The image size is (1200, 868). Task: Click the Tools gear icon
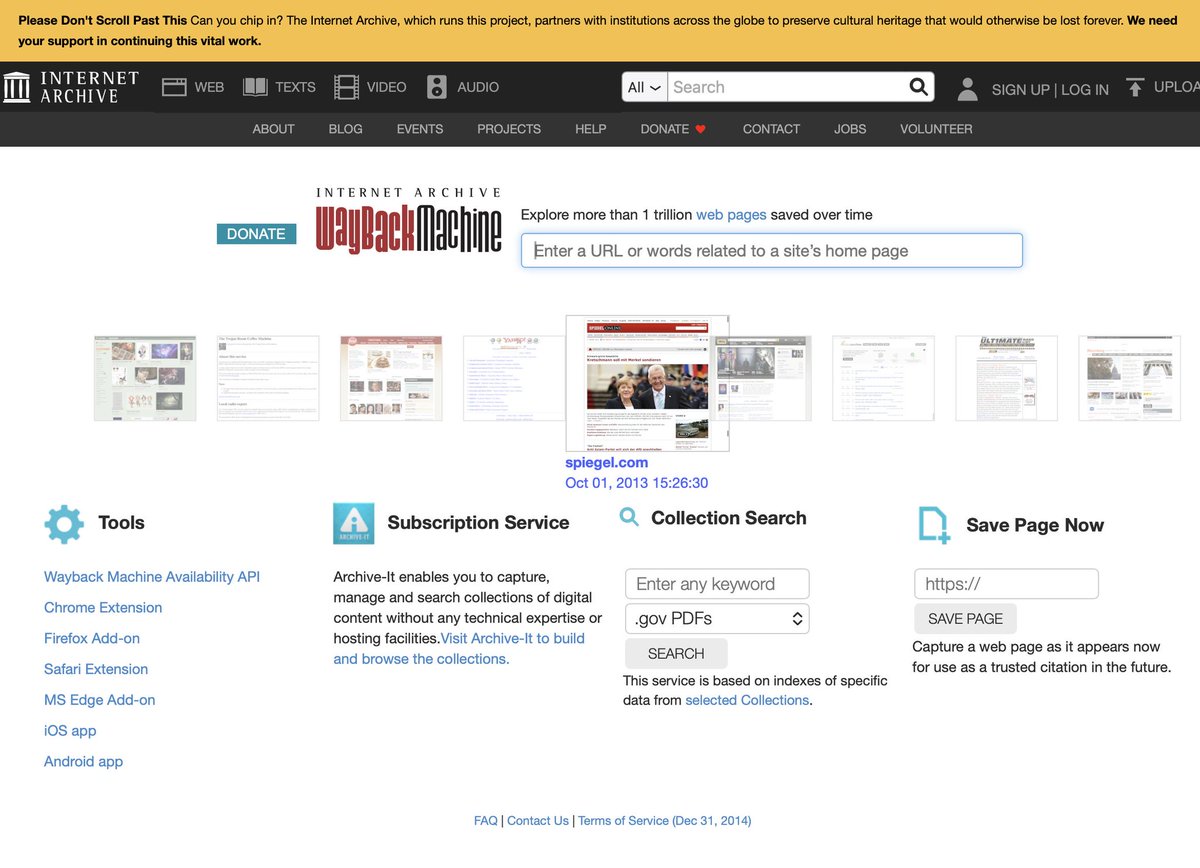64,524
